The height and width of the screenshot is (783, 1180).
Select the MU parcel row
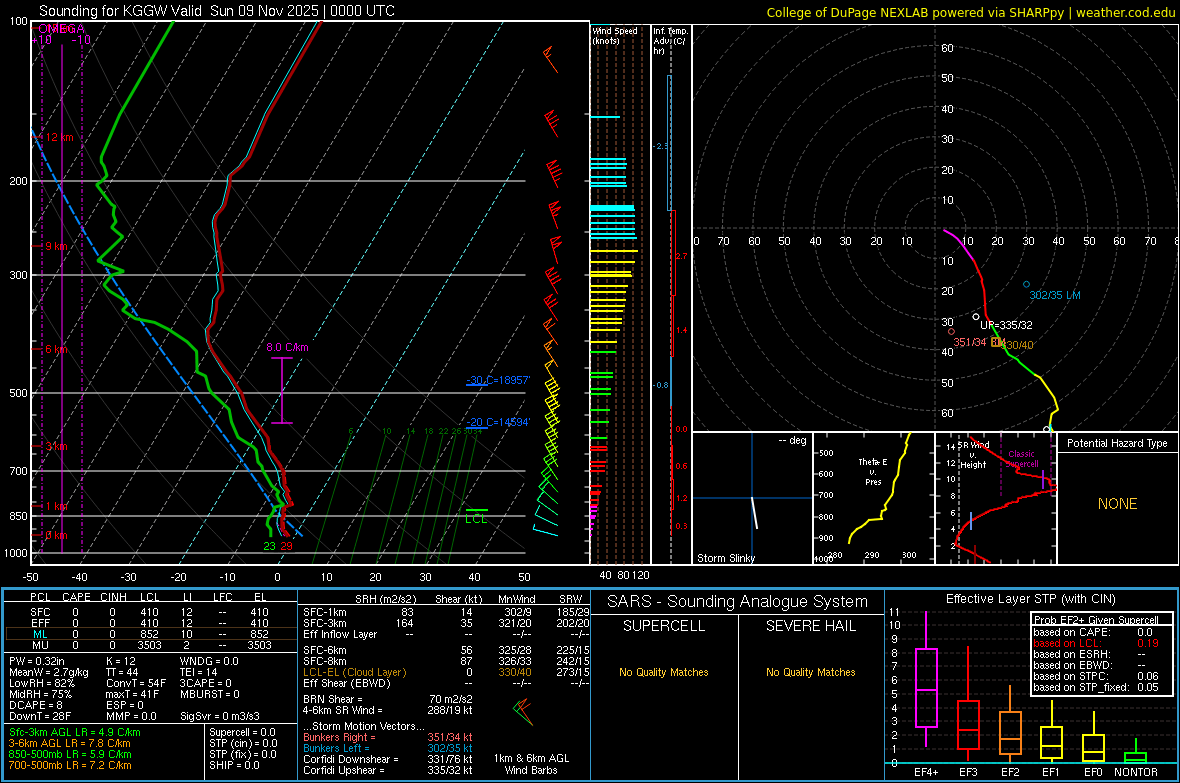pos(150,645)
